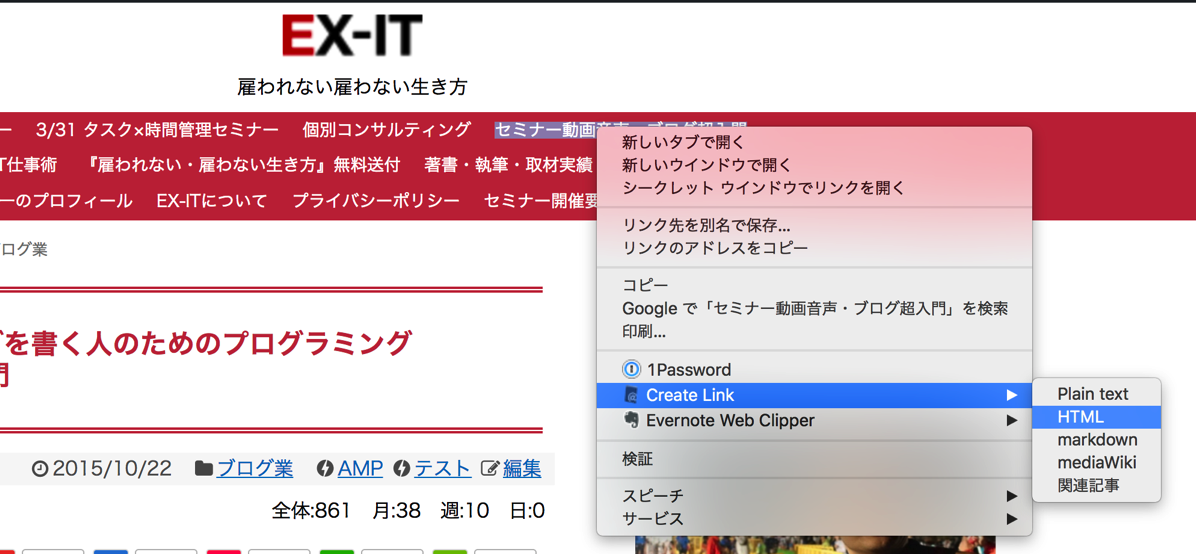This screenshot has height=554, width=1196.
Task: Click the pencil edit icon beside 編集
Action: pos(490,469)
